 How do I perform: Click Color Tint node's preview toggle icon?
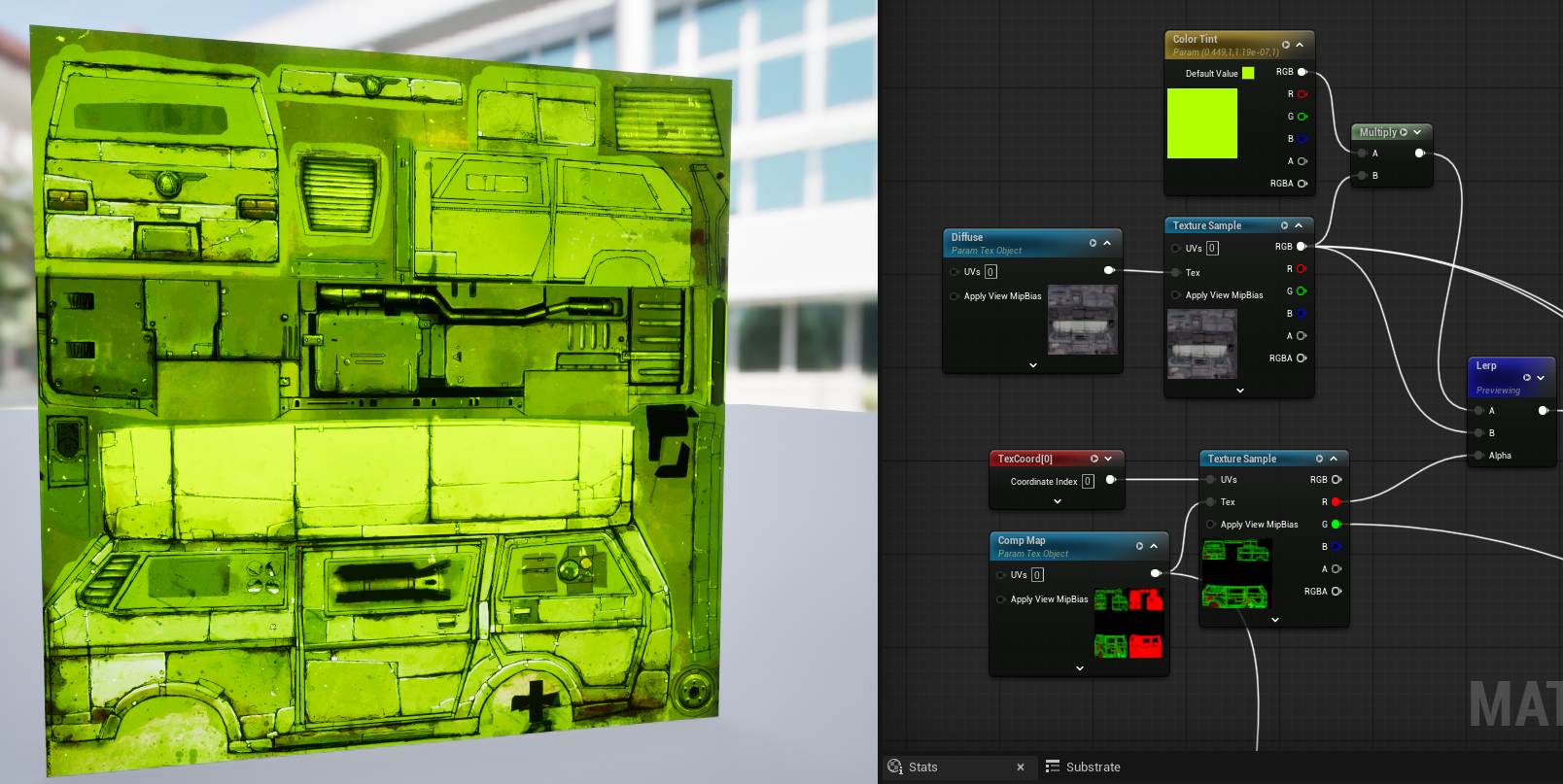click(1286, 45)
